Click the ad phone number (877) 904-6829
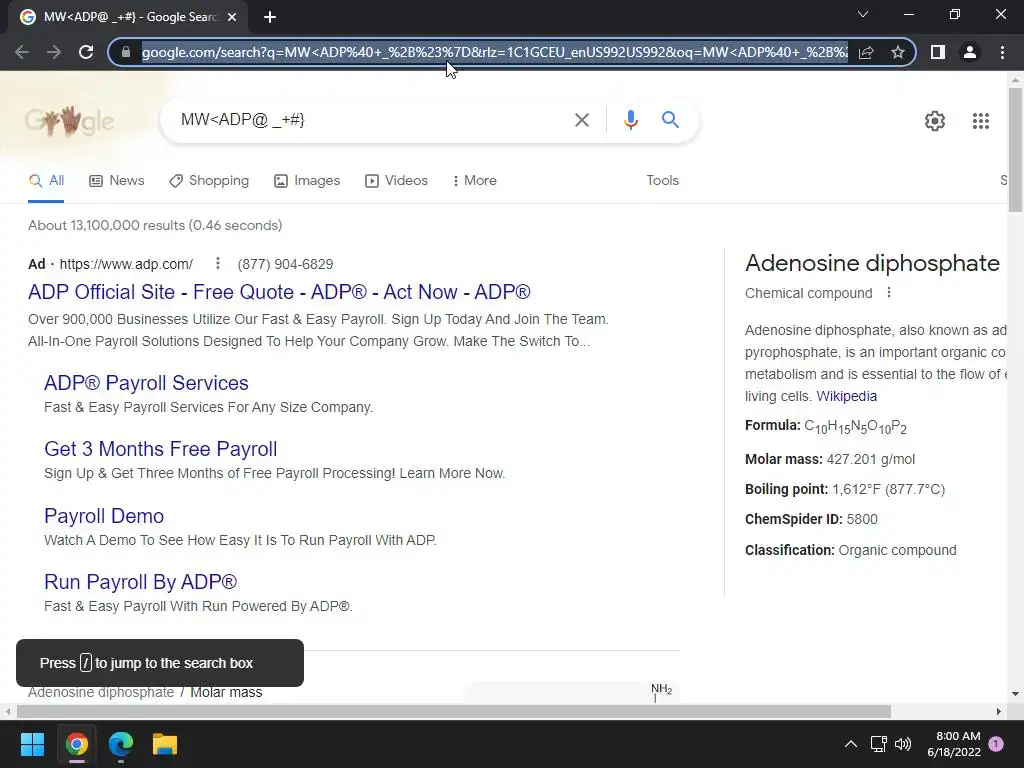 [285, 264]
